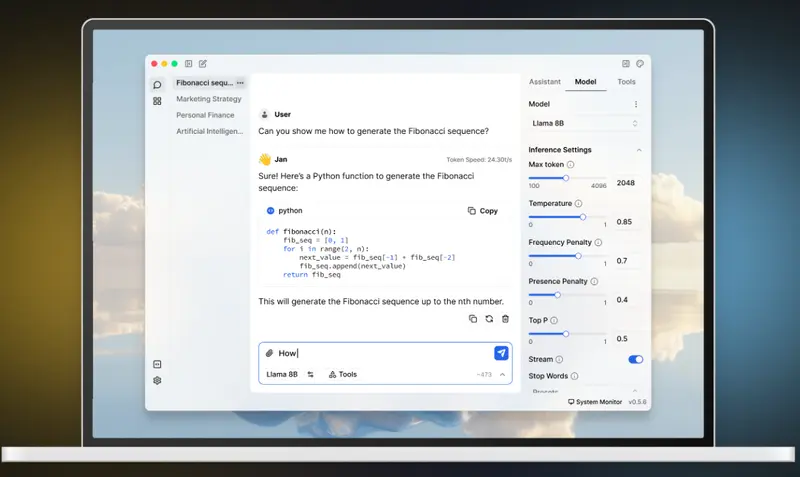Switch to the Assistant tab
The width and height of the screenshot is (800, 477).
point(545,82)
